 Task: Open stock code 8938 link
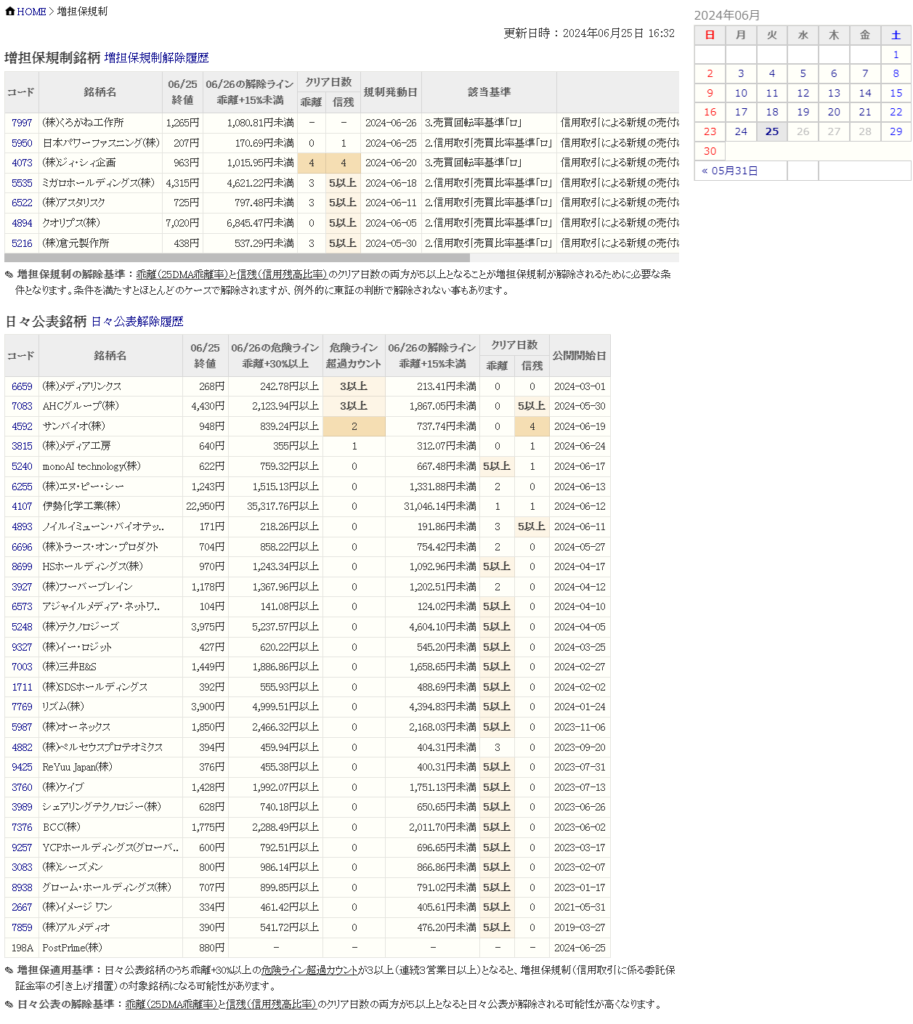22,887
